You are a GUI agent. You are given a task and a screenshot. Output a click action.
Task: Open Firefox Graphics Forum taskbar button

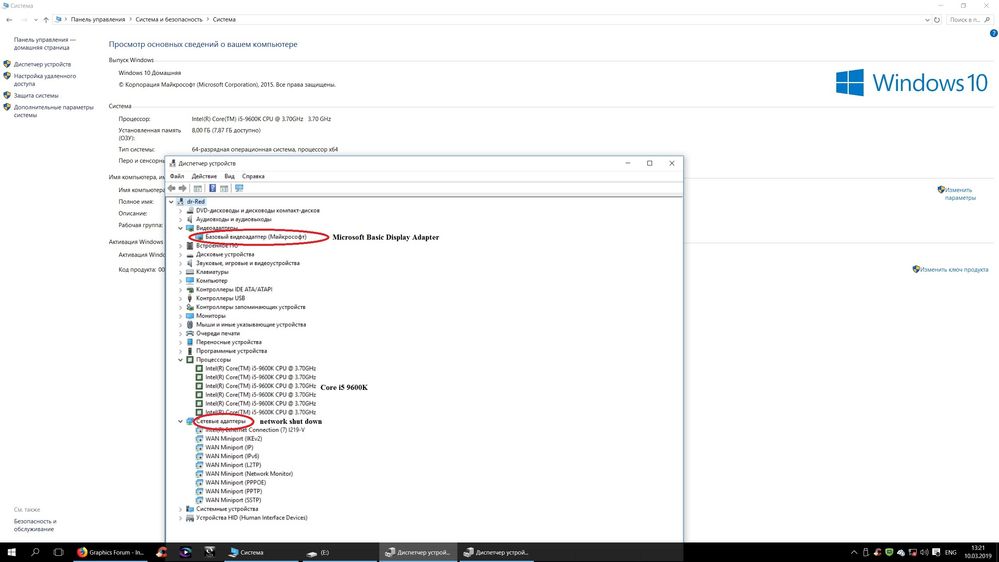pos(111,552)
